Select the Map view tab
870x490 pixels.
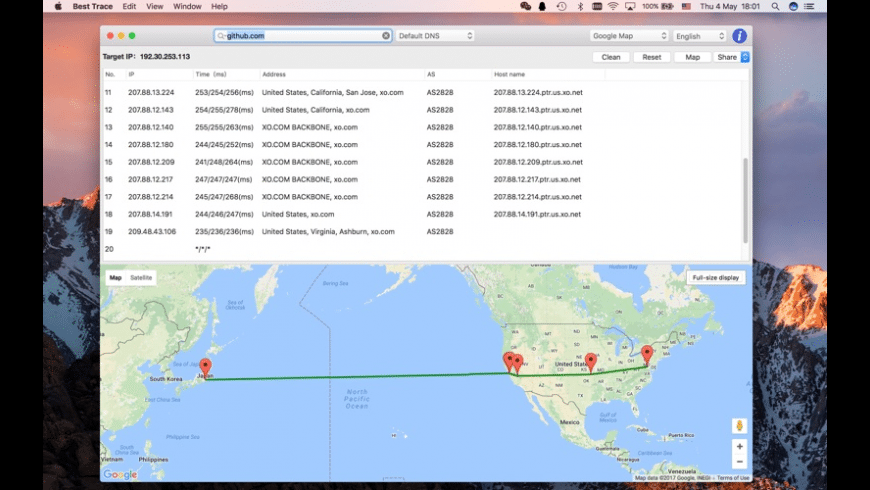coord(115,277)
